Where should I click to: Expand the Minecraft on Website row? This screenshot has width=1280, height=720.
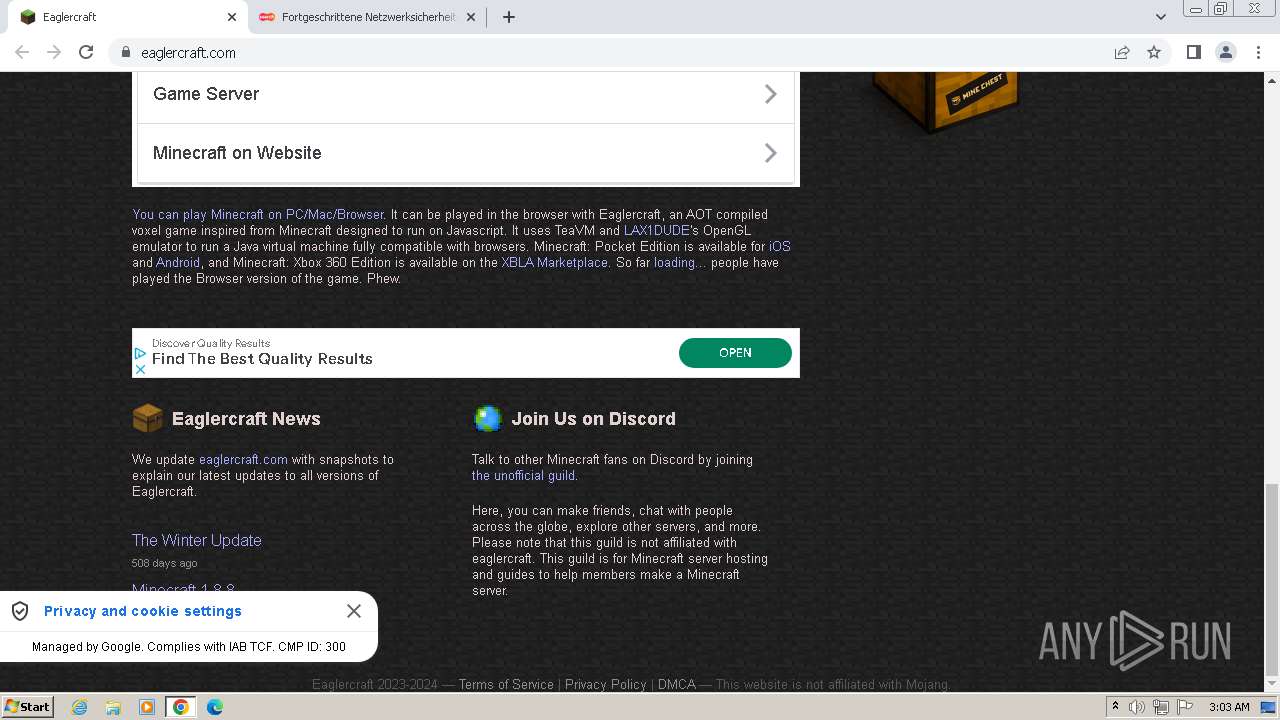[466, 153]
